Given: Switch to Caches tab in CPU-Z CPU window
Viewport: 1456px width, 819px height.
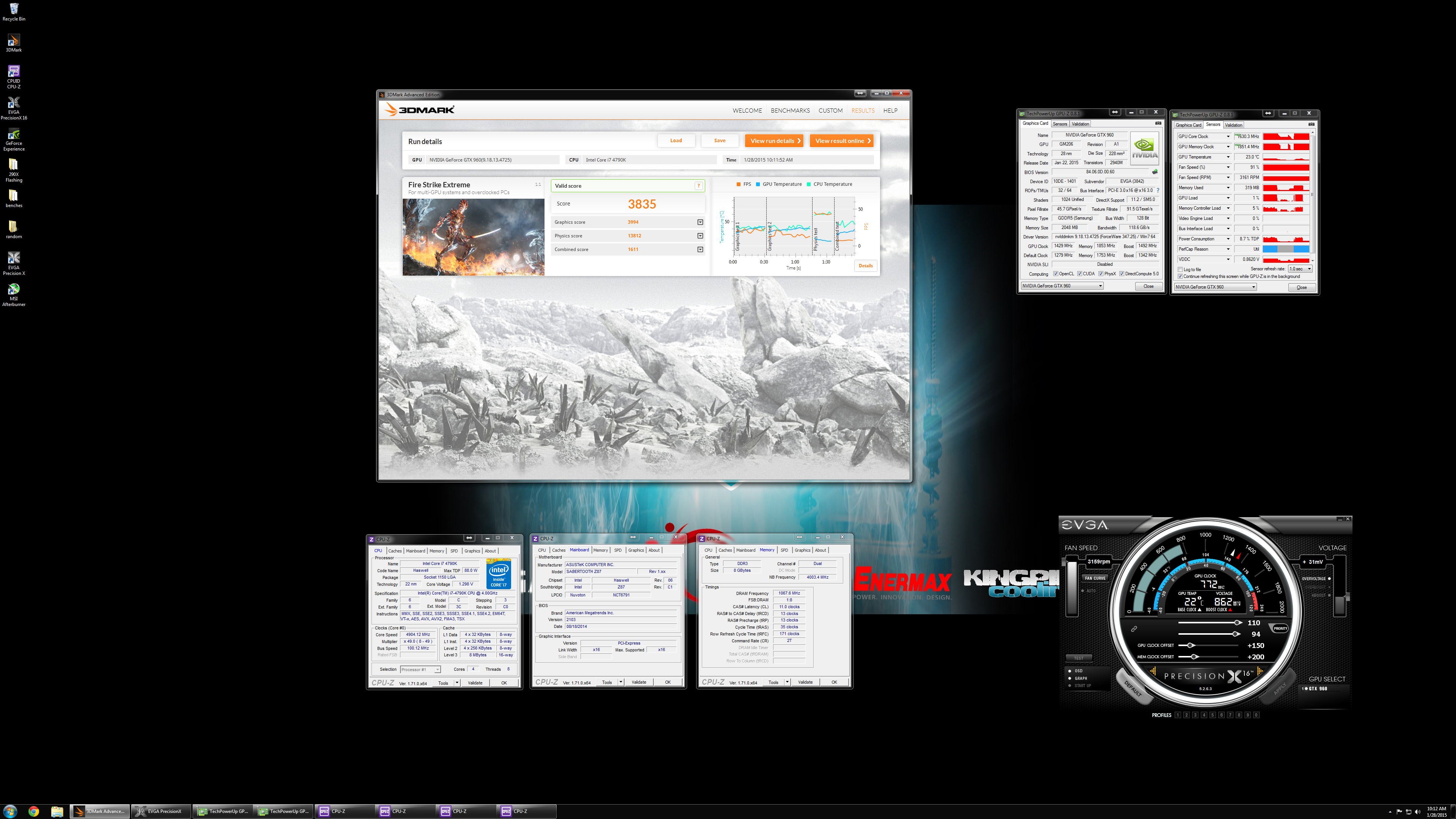Looking at the screenshot, I should pos(395,551).
